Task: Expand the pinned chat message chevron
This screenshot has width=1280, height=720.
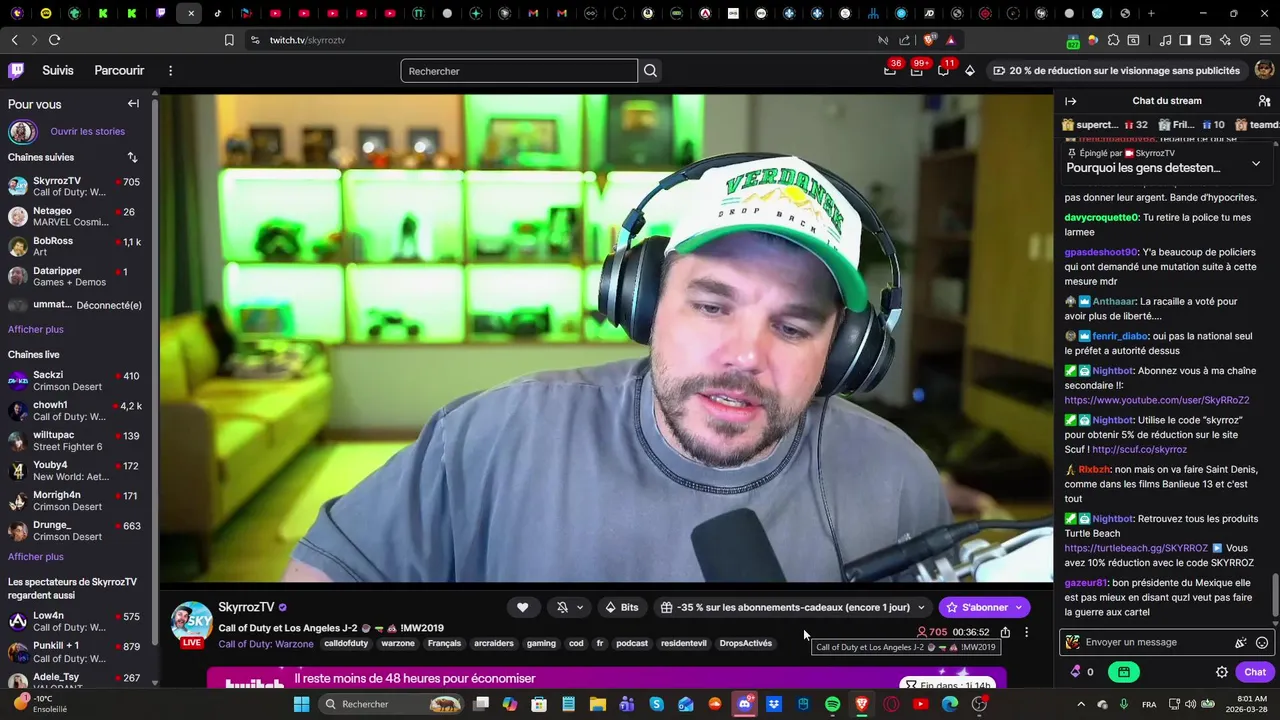Action: point(1256,163)
